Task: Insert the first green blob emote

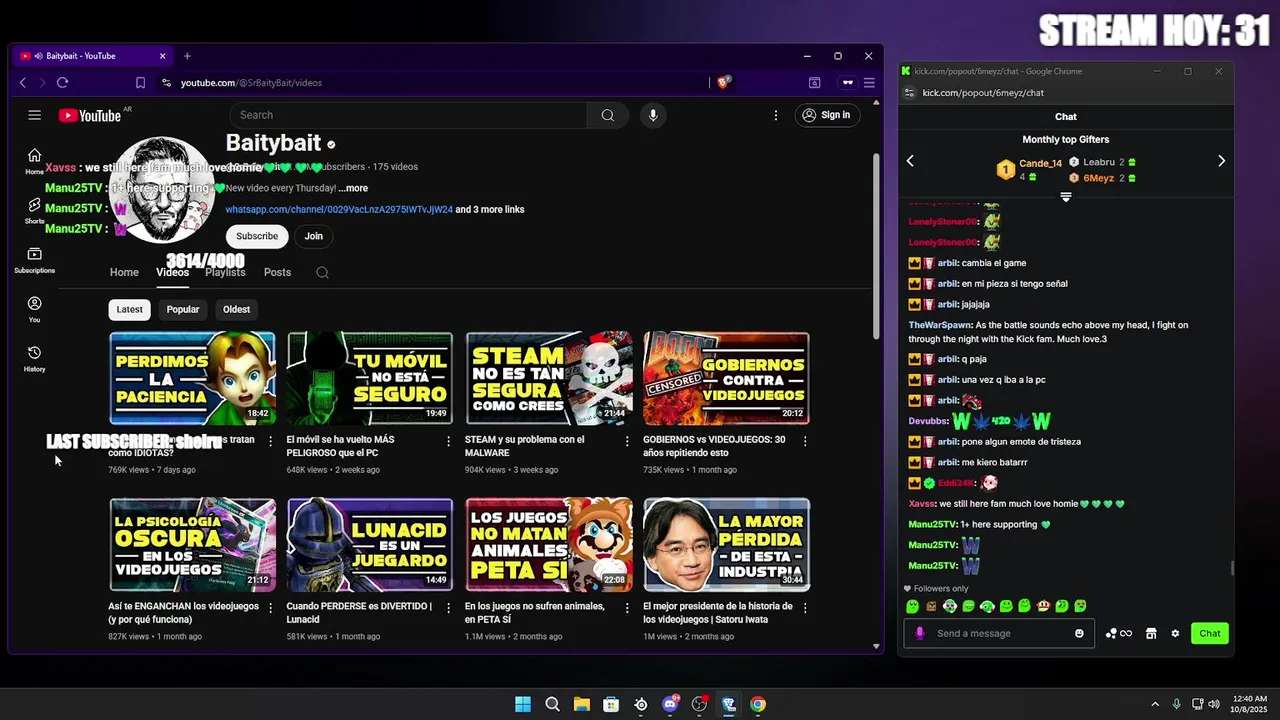Action: point(912,606)
